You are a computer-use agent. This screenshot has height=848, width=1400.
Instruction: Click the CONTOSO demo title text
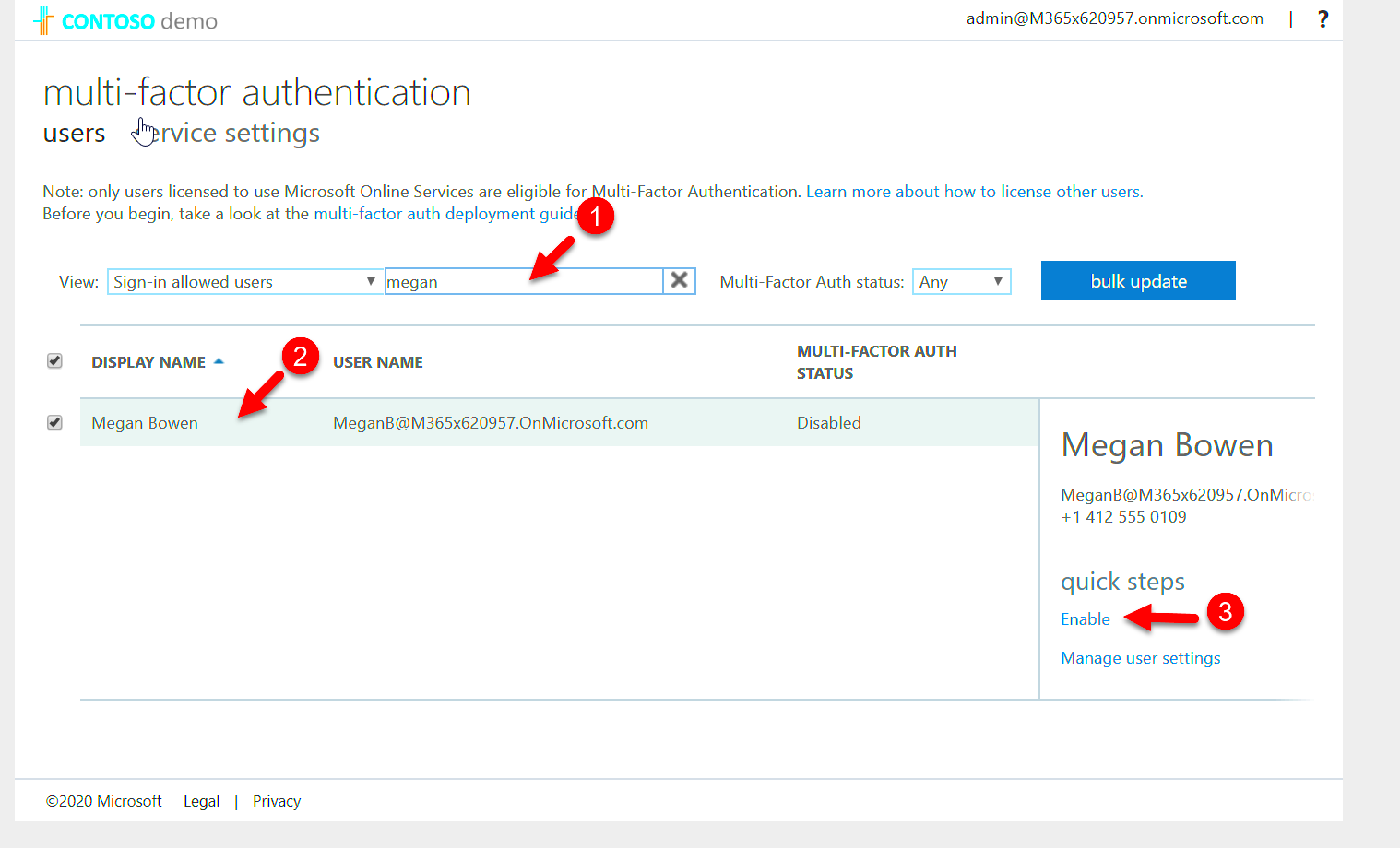tap(139, 21)
